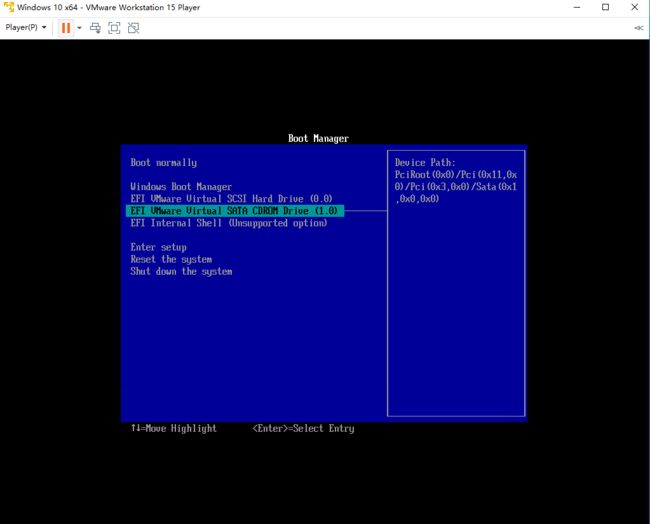Open the Player(P) menu
The width and height of the screenshot is (650, 524).
click(x=26, y=28)
